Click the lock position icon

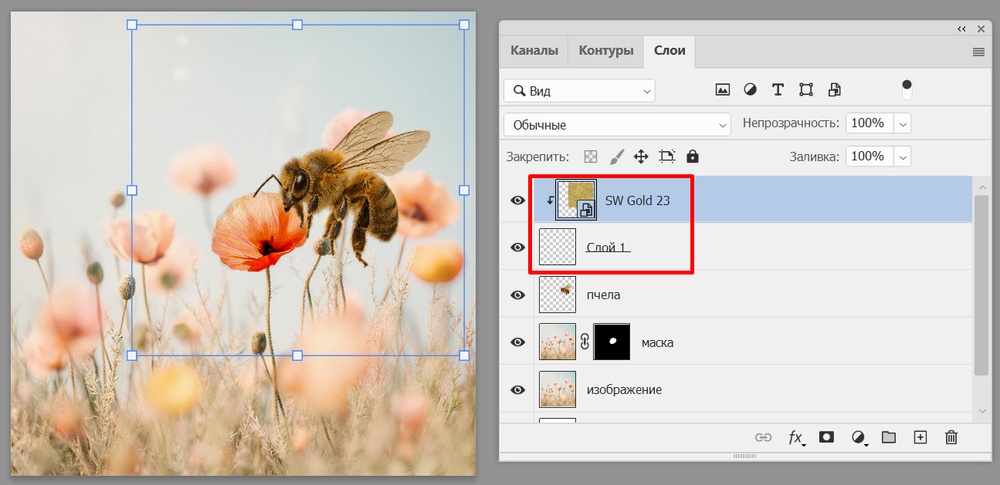[x=641, y=157]
